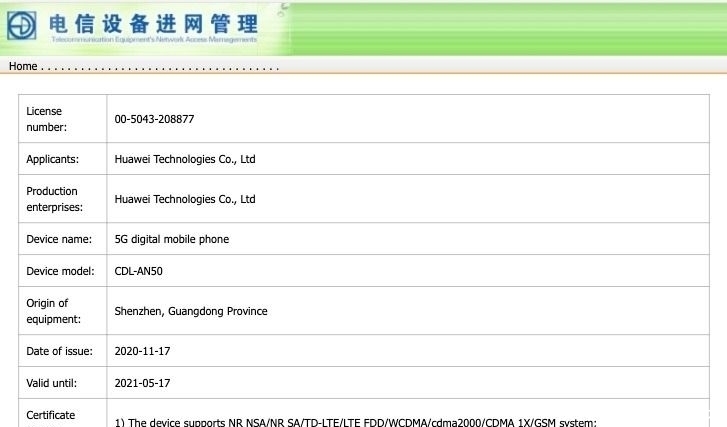Click the Certificate label cell

click(x=63, y=413)
